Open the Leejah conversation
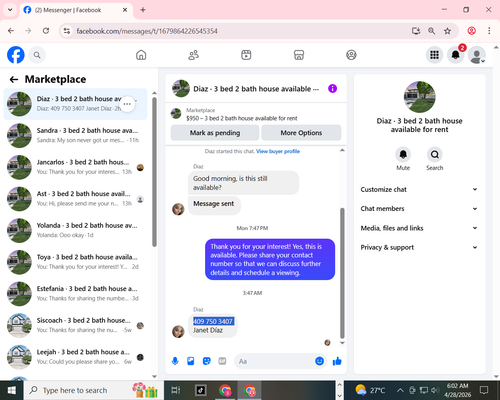Viewport: 500px width, 400px height. 75,357
